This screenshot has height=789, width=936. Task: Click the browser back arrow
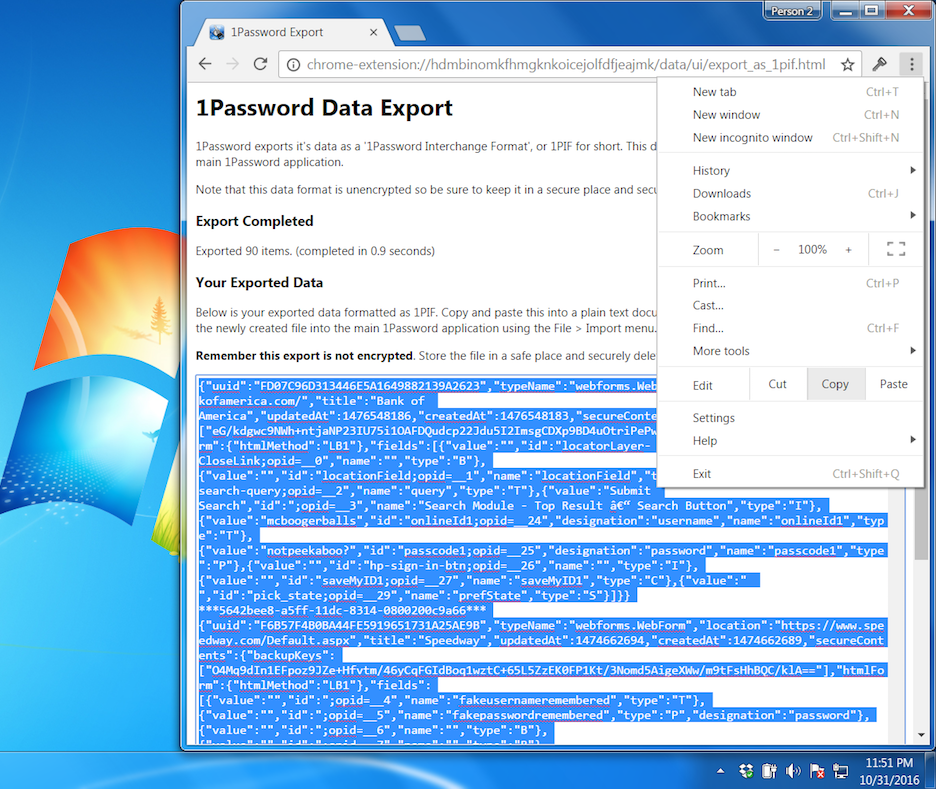[x=205, y=64]
